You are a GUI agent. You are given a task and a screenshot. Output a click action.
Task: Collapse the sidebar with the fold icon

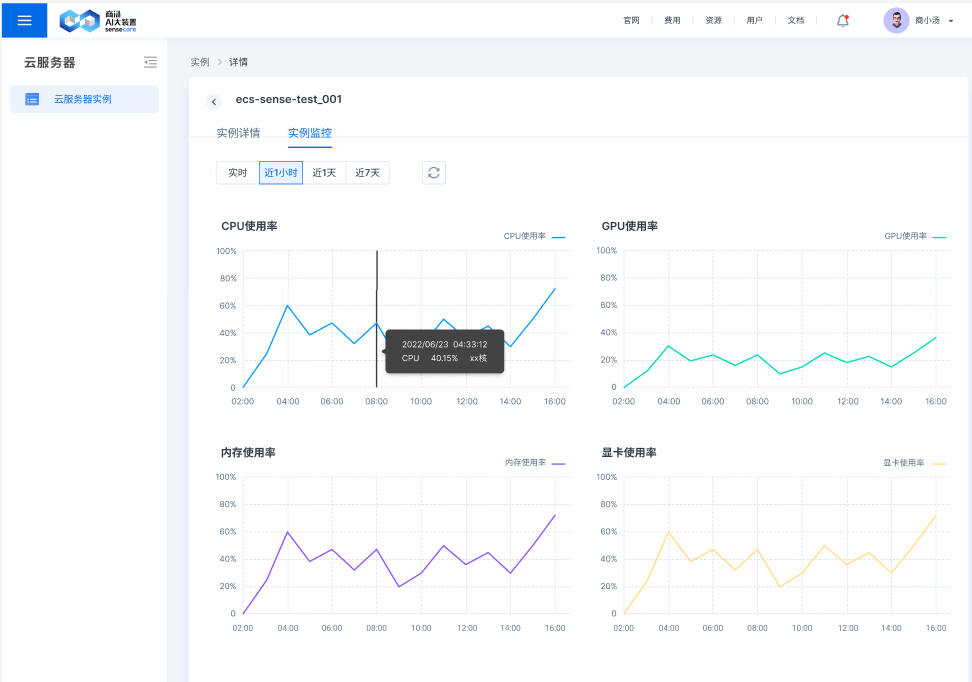click(x=150, y=62)
